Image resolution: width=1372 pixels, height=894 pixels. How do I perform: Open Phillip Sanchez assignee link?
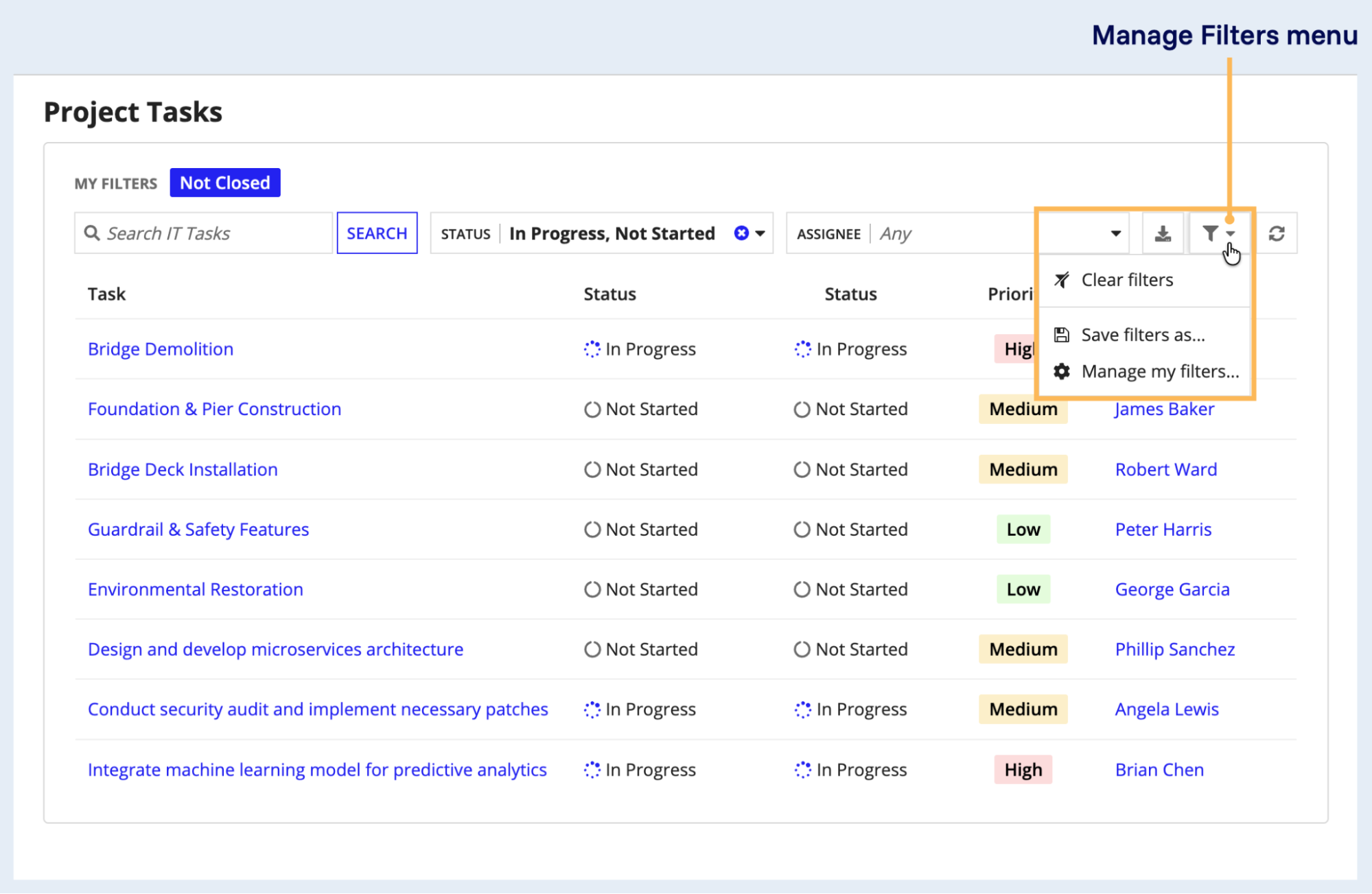pyautogui.click(x=1175, y=649)
